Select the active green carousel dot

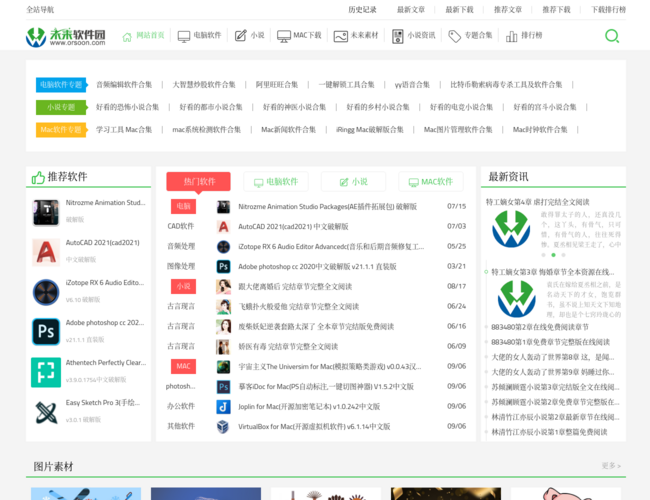coord(553,255)
